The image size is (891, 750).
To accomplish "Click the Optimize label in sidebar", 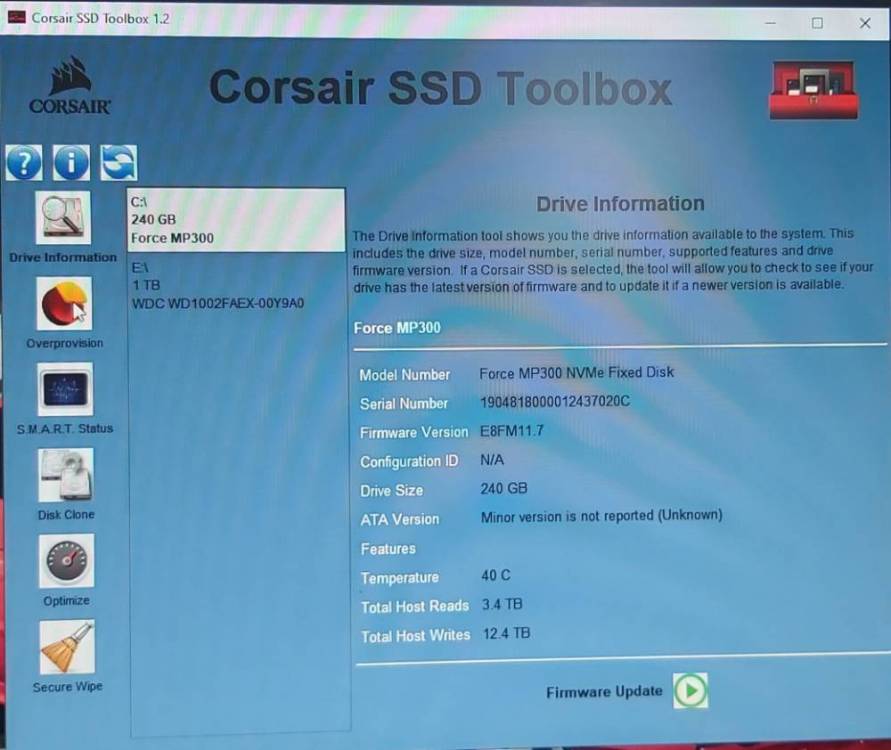I will click(66, 601).
